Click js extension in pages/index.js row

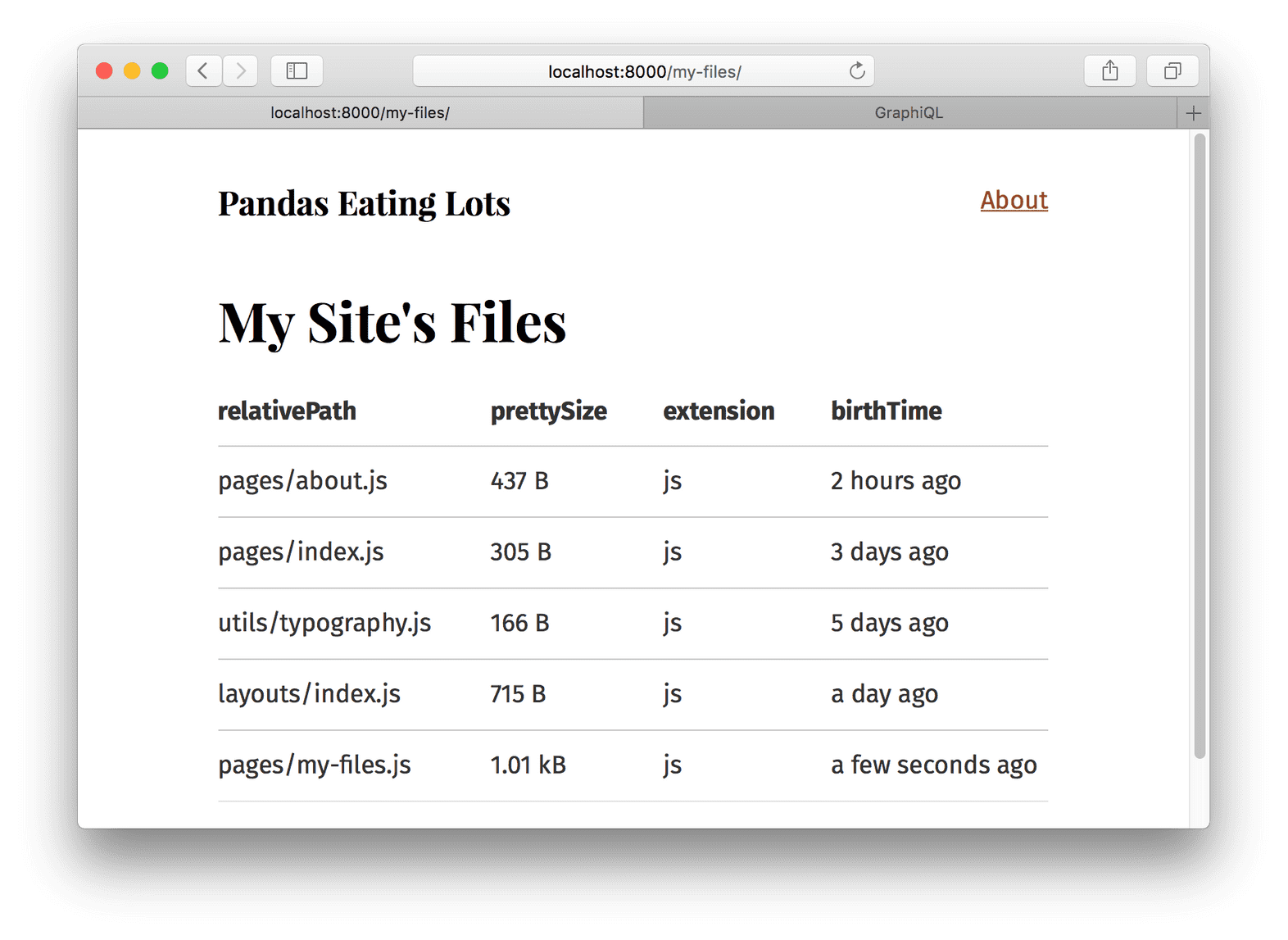point(672,552)
